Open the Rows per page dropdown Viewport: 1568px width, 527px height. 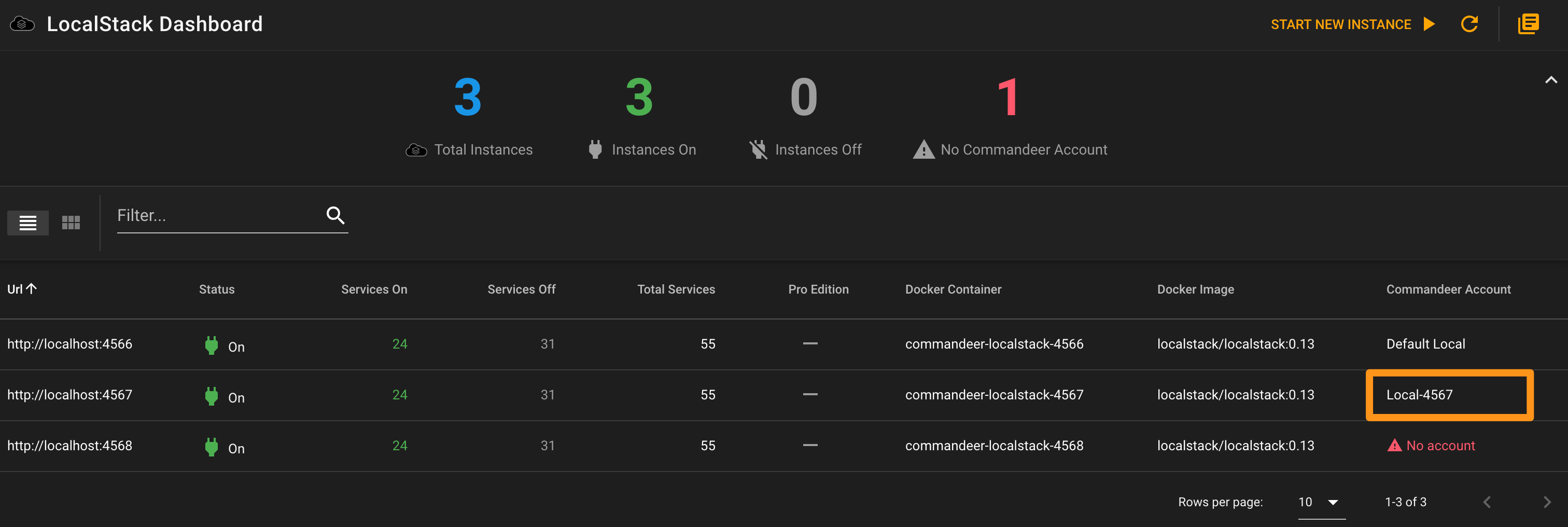[1321, 503]
